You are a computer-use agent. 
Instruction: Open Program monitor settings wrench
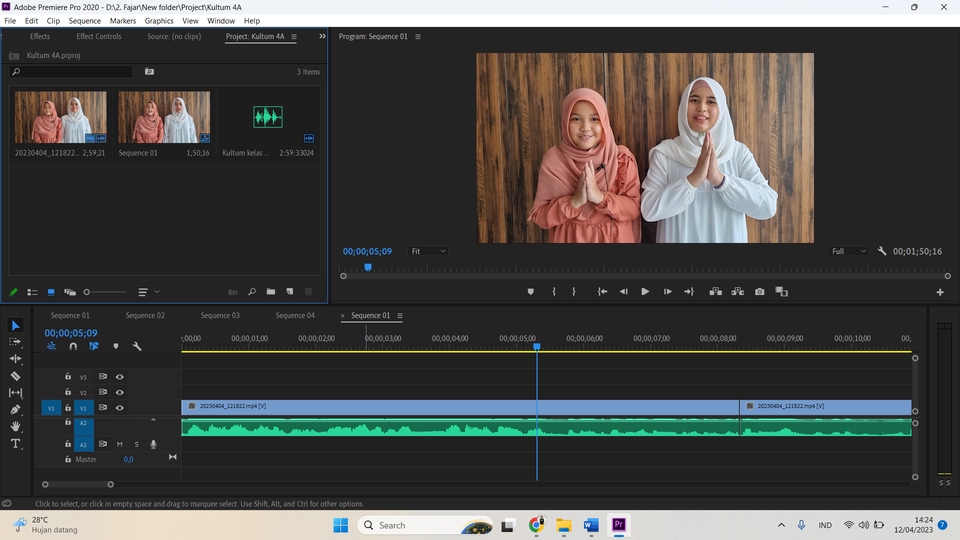point(882,251)
